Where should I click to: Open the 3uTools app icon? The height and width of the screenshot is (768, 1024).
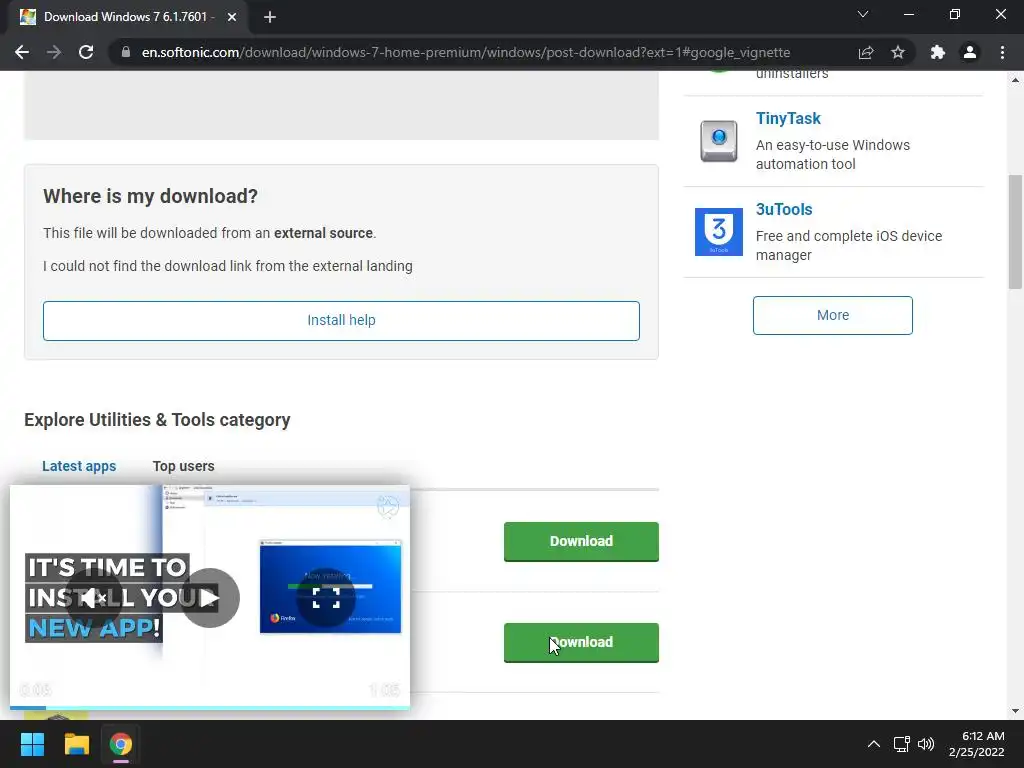[x=718, y=232]
